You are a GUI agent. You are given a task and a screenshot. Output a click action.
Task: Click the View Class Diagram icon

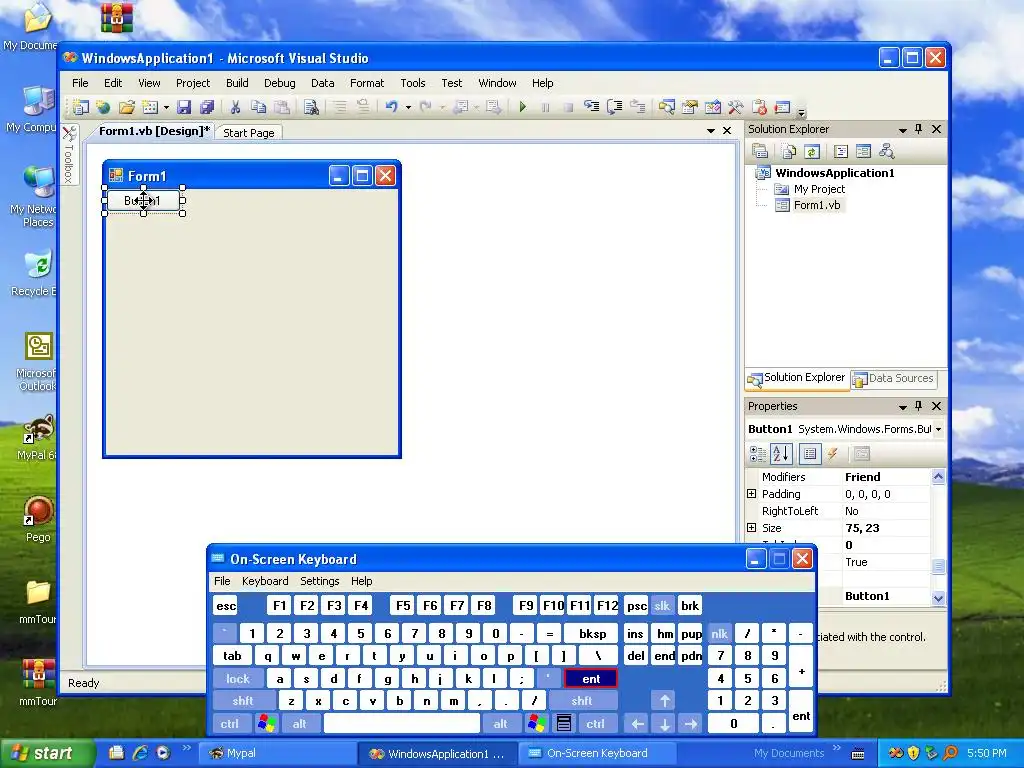click(x=886, y=152)
